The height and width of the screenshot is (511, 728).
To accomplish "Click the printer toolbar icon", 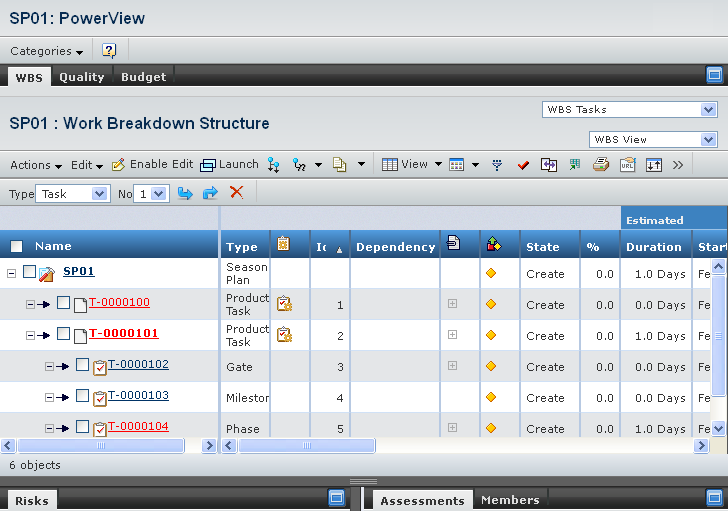I will [601, 164].
